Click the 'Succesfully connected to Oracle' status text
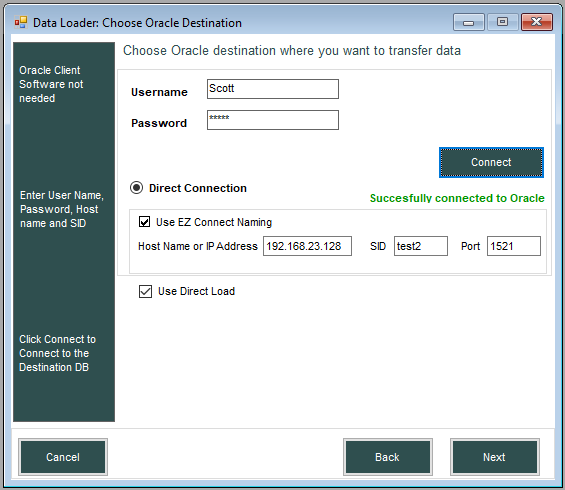The image size is (565, 490). click(x=457, y=198)
